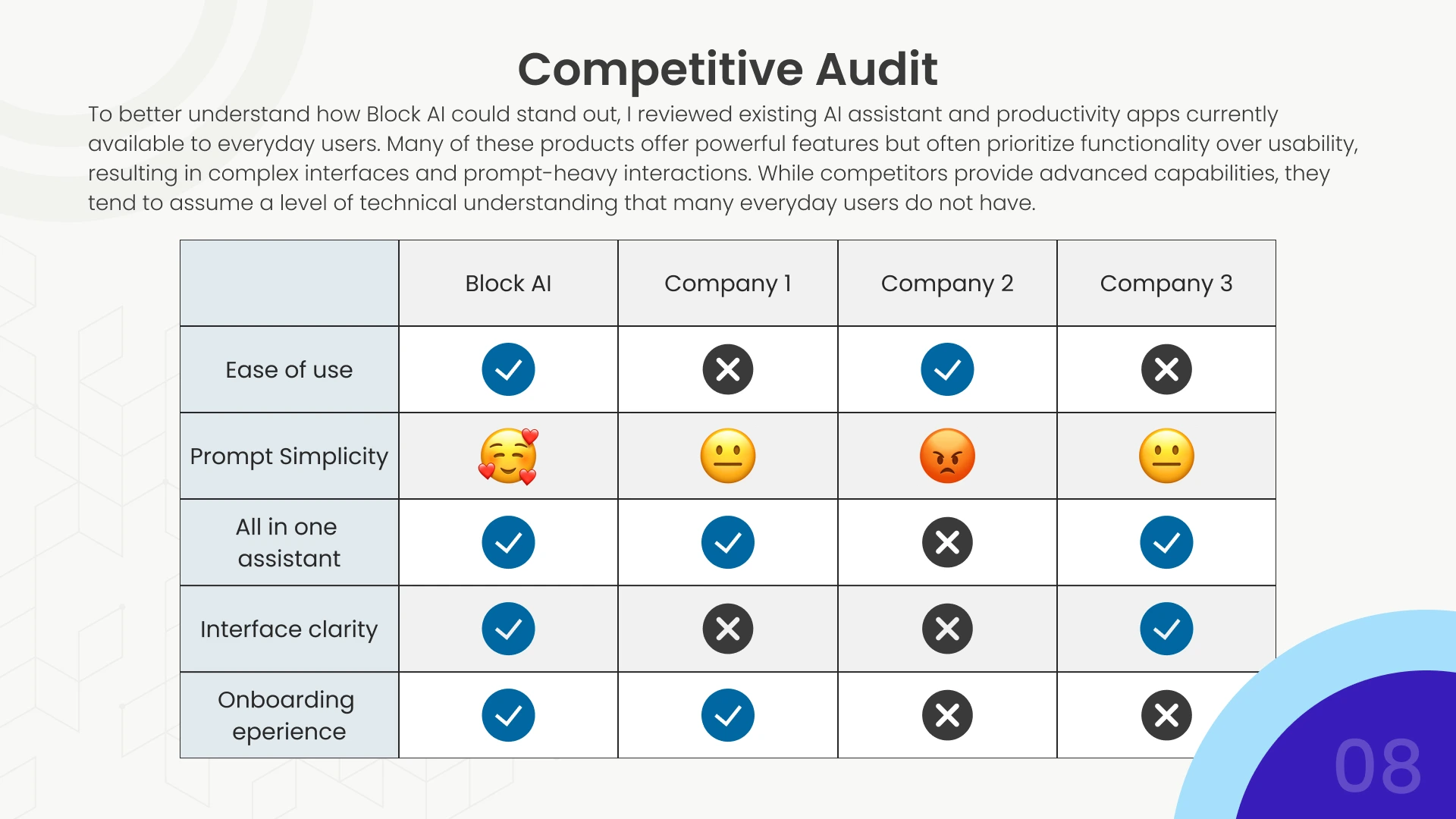The height and width of the screenshot is (819, 1456).
Task: Click Company 1's neutral face emoji
Action: coord(727,456)
